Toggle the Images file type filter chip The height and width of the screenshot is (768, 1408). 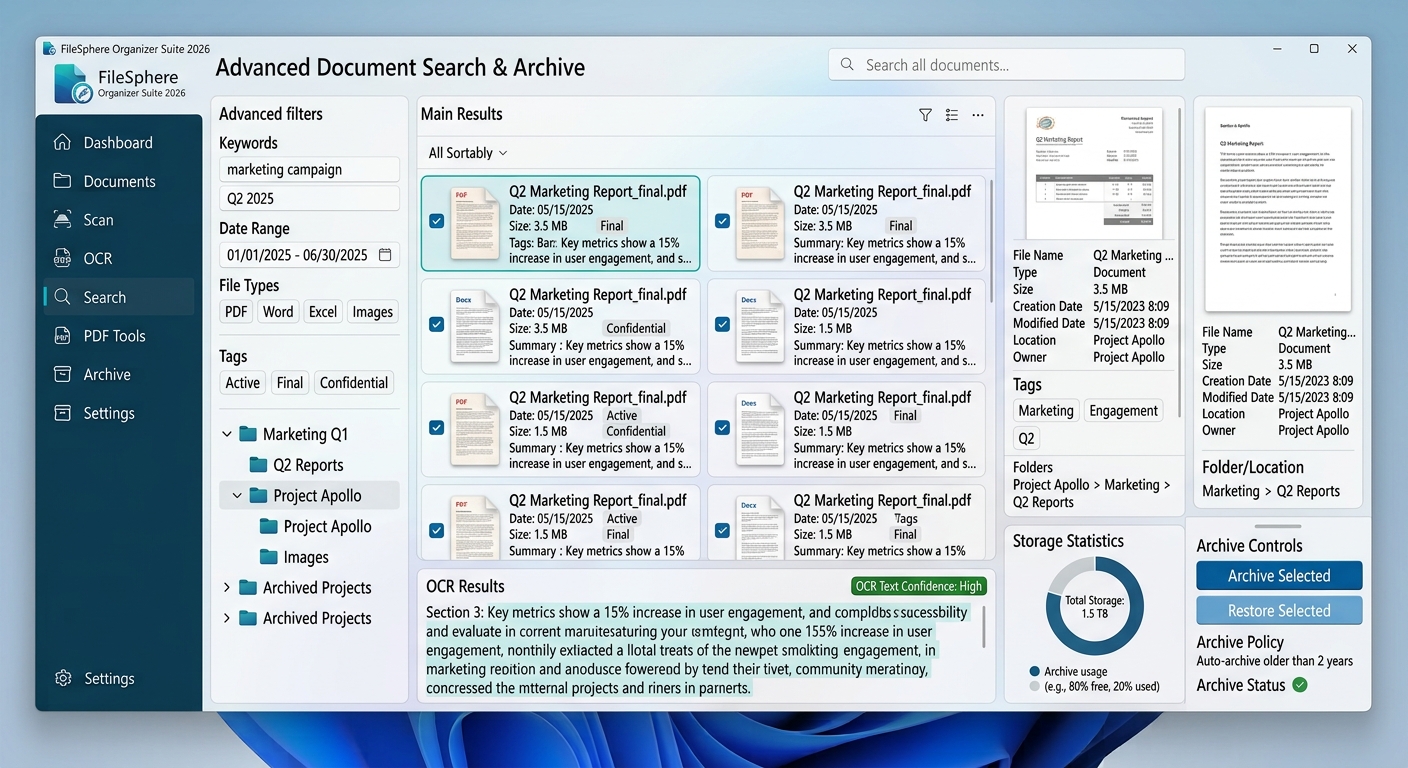(x=372, y=312)
